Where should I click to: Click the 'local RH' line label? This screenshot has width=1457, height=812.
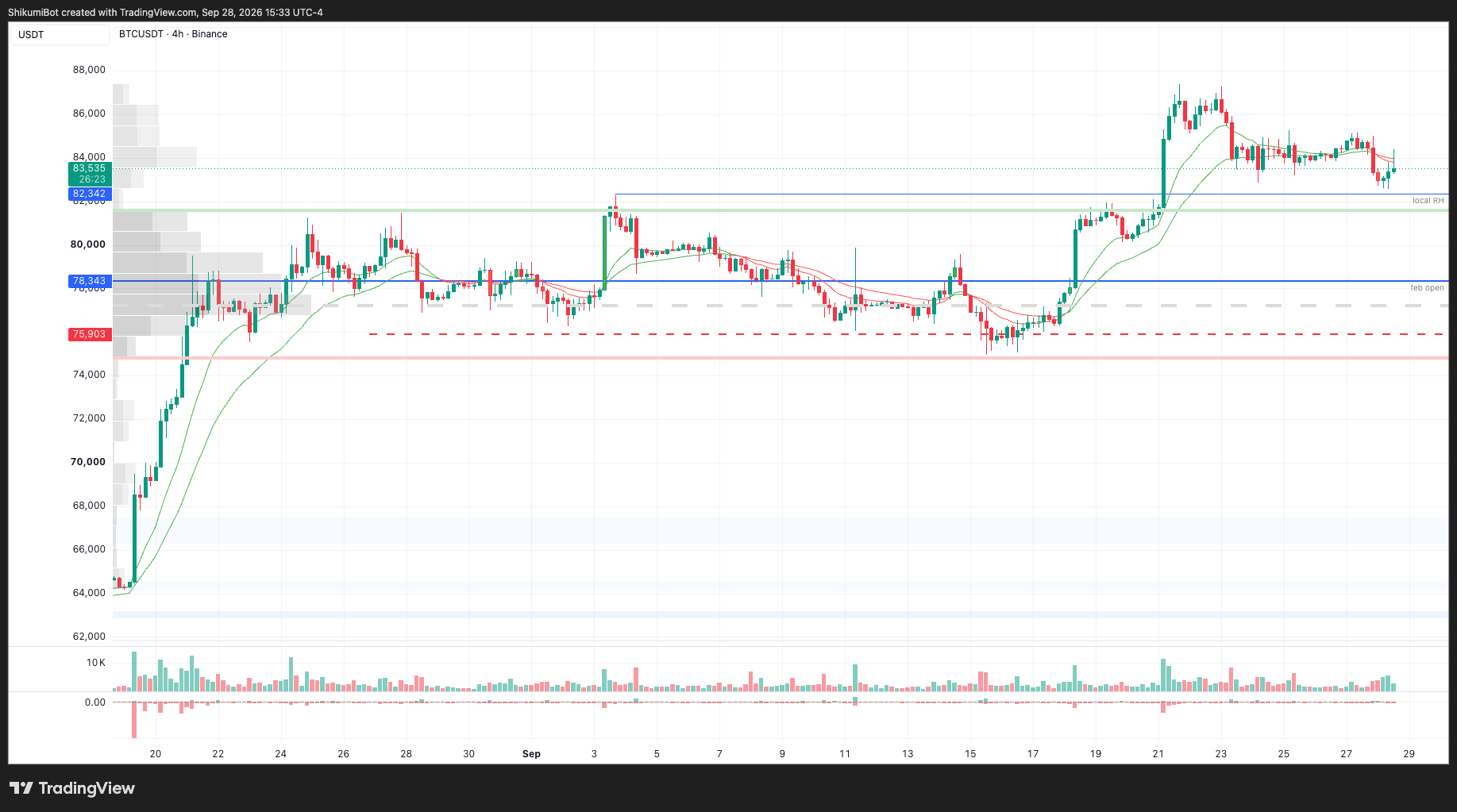pos(1428,201)
